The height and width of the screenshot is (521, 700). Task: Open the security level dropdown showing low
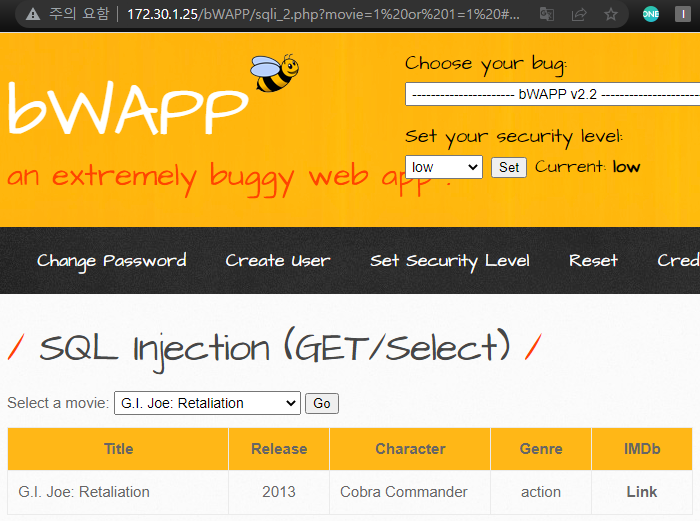[x=444, y=167]
